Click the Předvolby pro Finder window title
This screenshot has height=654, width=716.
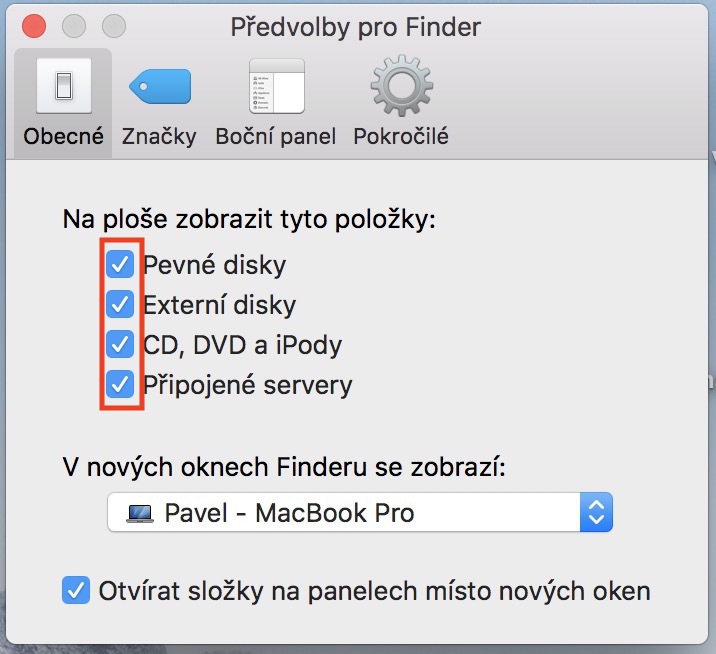tap(356, 25)
